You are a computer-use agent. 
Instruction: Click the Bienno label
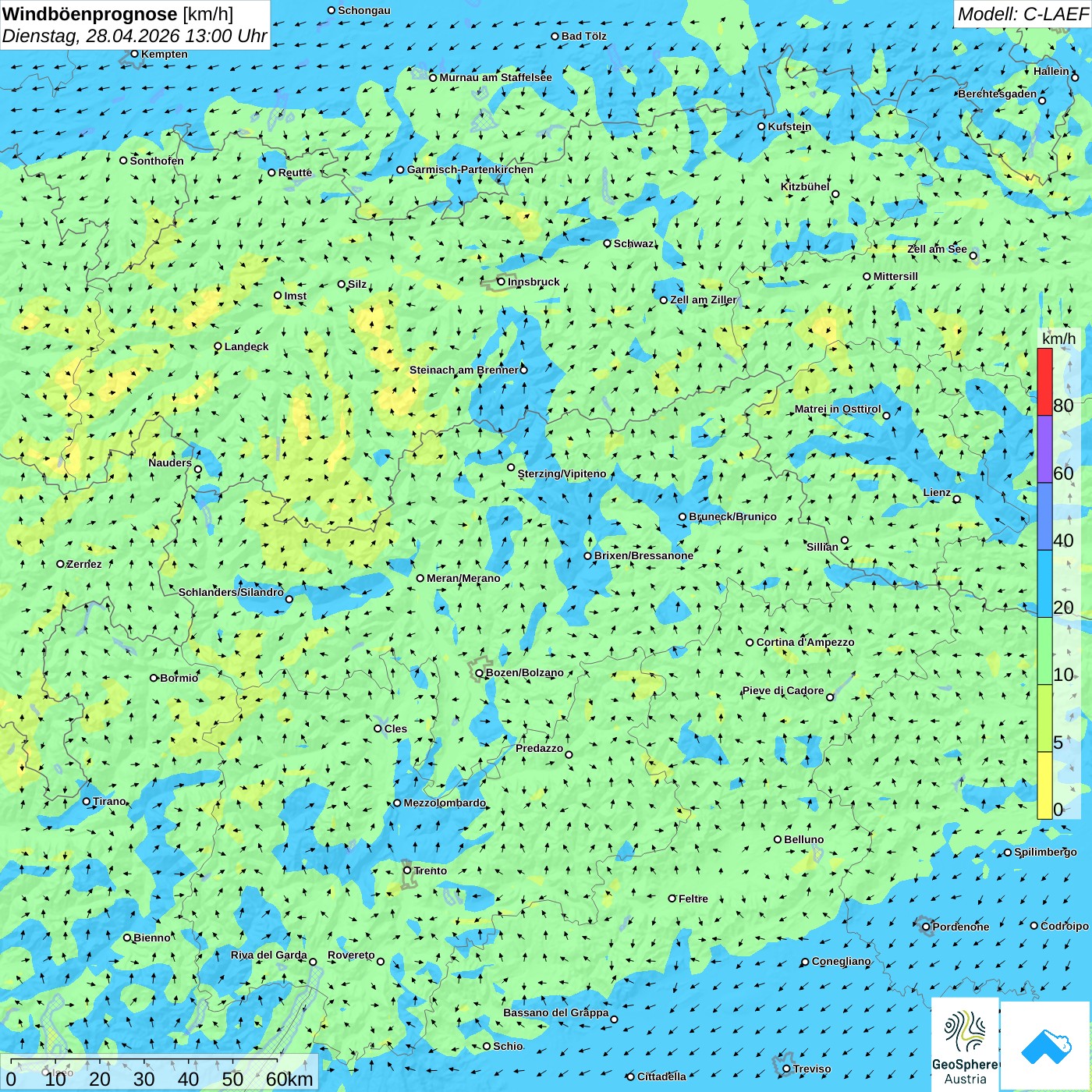point(152,938)
